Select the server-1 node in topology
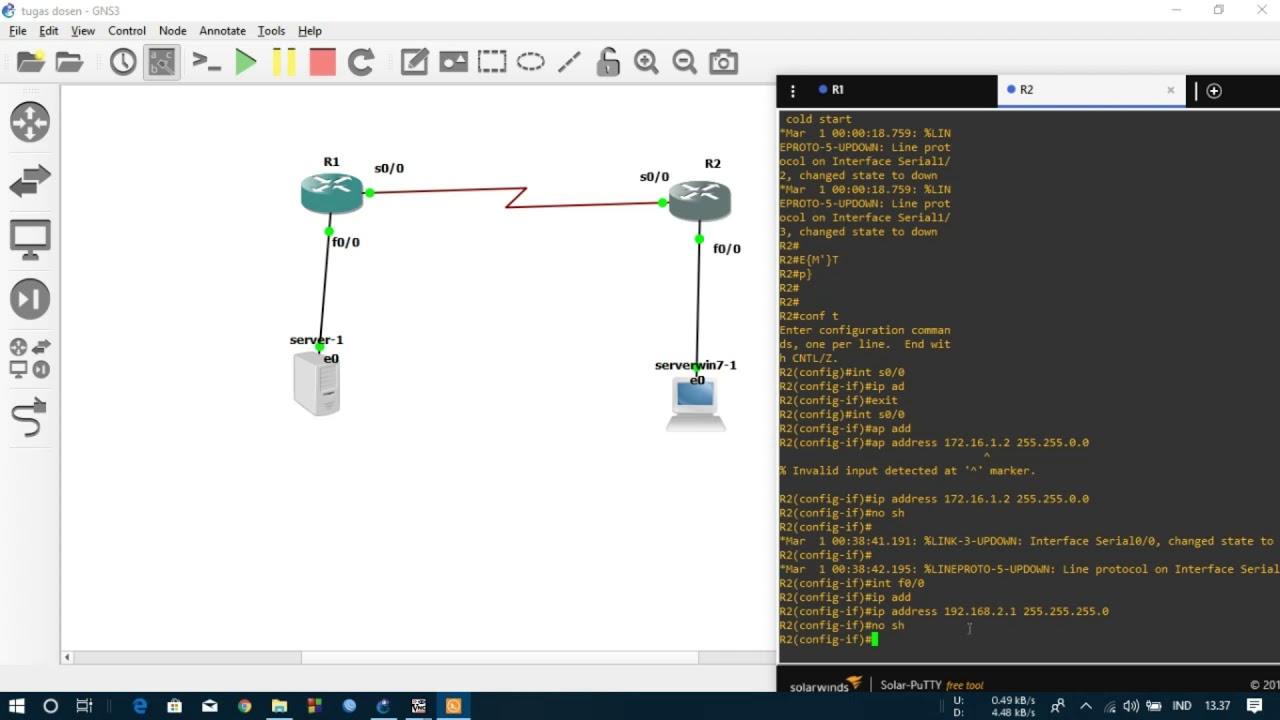Image resolution: width=1280 pixels, height=720 pixels. pos(317,384)
